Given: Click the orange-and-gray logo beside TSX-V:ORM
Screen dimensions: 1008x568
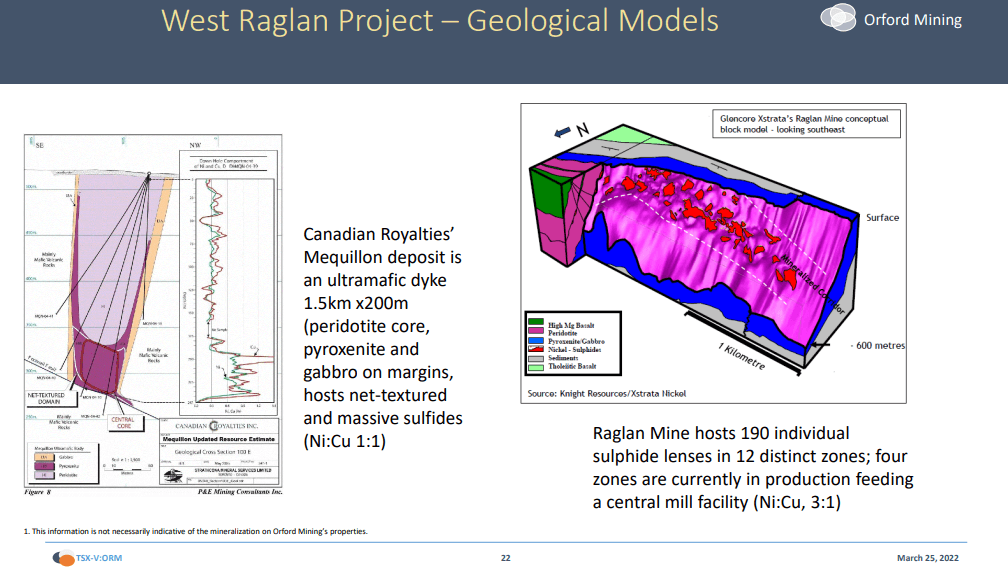Looking at the screenshot, I should point(64,558).
